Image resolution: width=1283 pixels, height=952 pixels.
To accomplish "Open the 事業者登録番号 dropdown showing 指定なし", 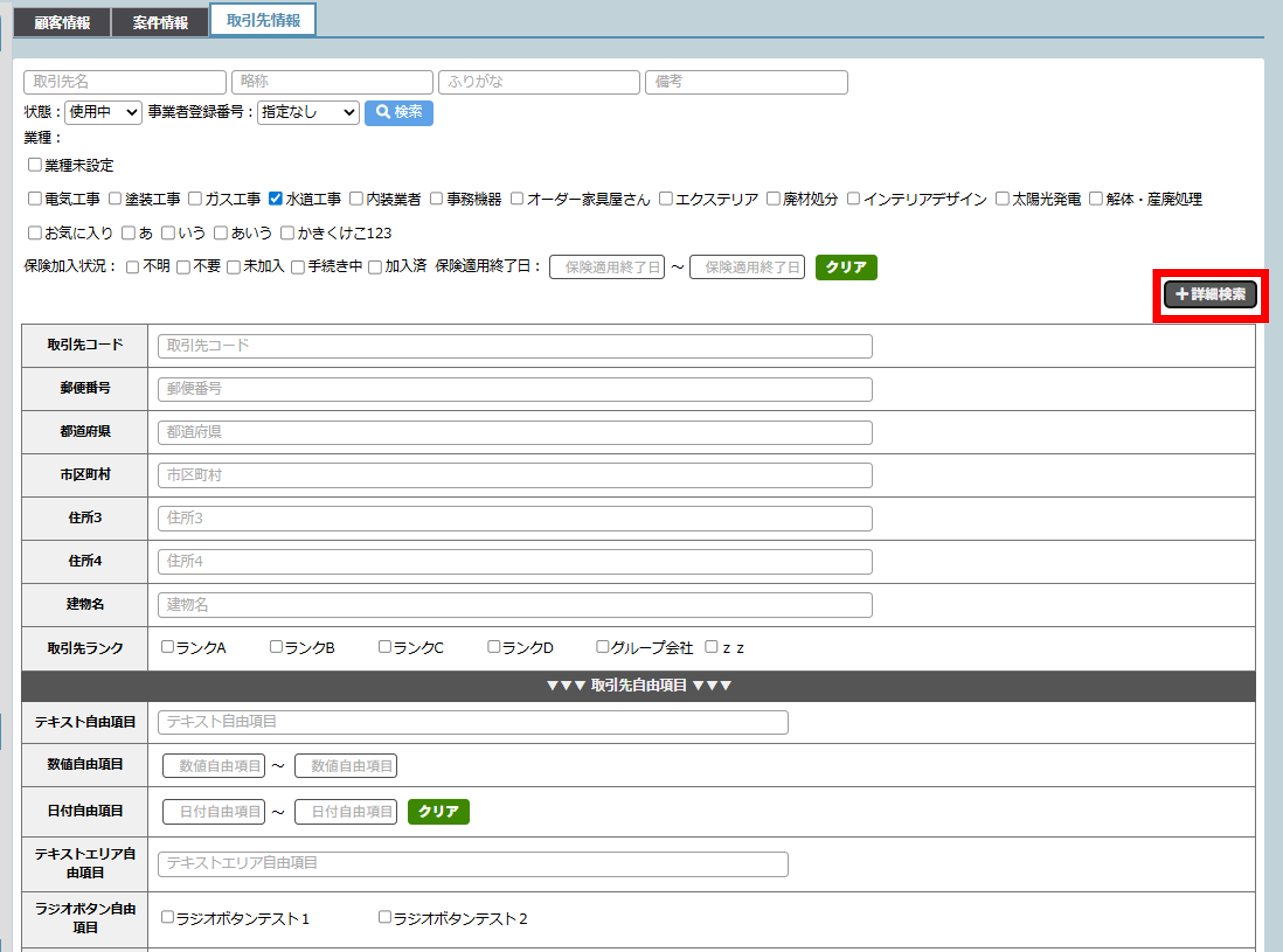I will pos(308,112).
